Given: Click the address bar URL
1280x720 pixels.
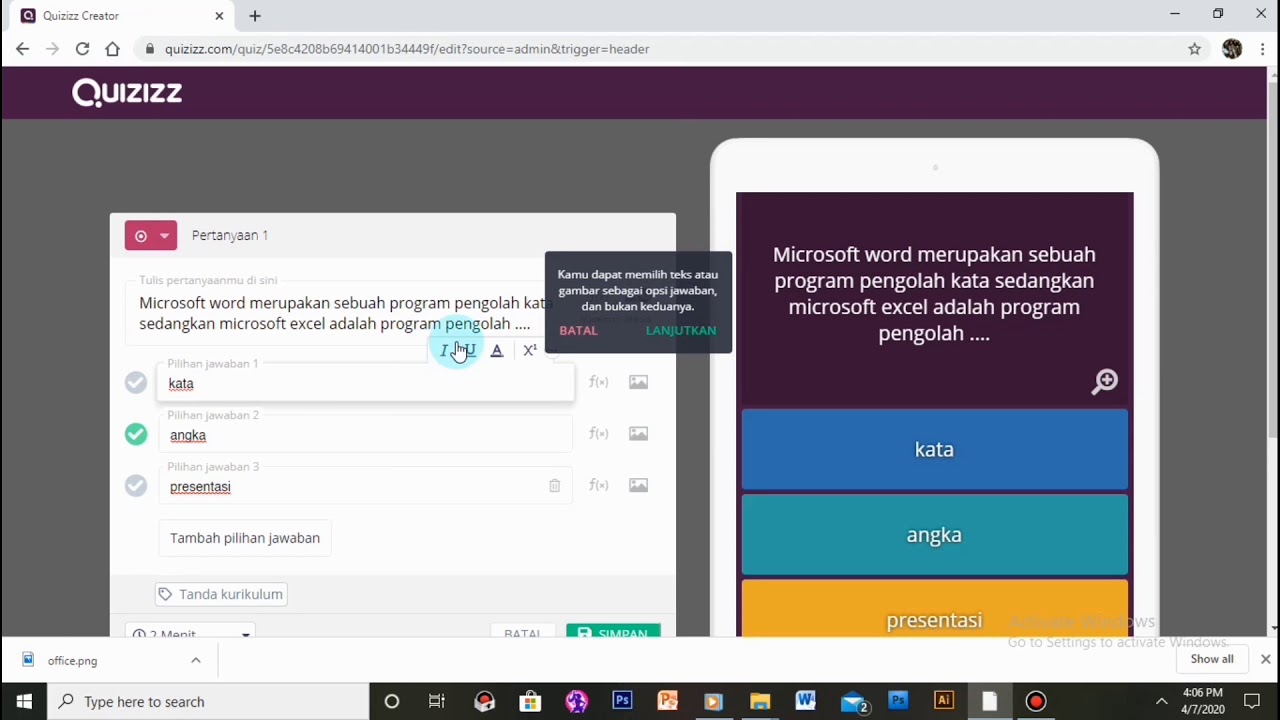Looking at the screenshot, I should [x=407, y=49].
